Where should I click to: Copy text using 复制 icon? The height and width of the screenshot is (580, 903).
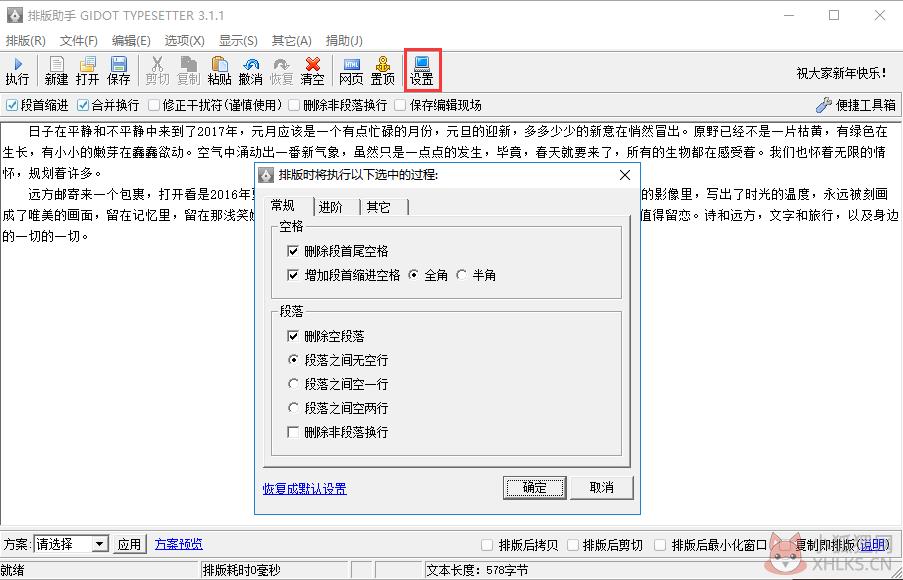(188, 71)
